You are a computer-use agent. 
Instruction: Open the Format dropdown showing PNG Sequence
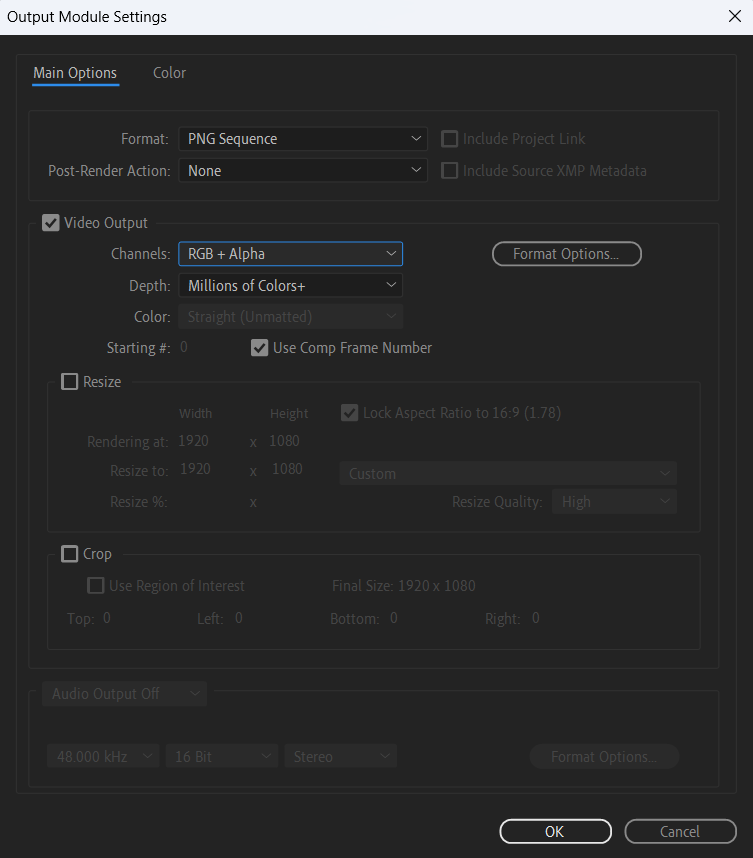tap(303, 139)
